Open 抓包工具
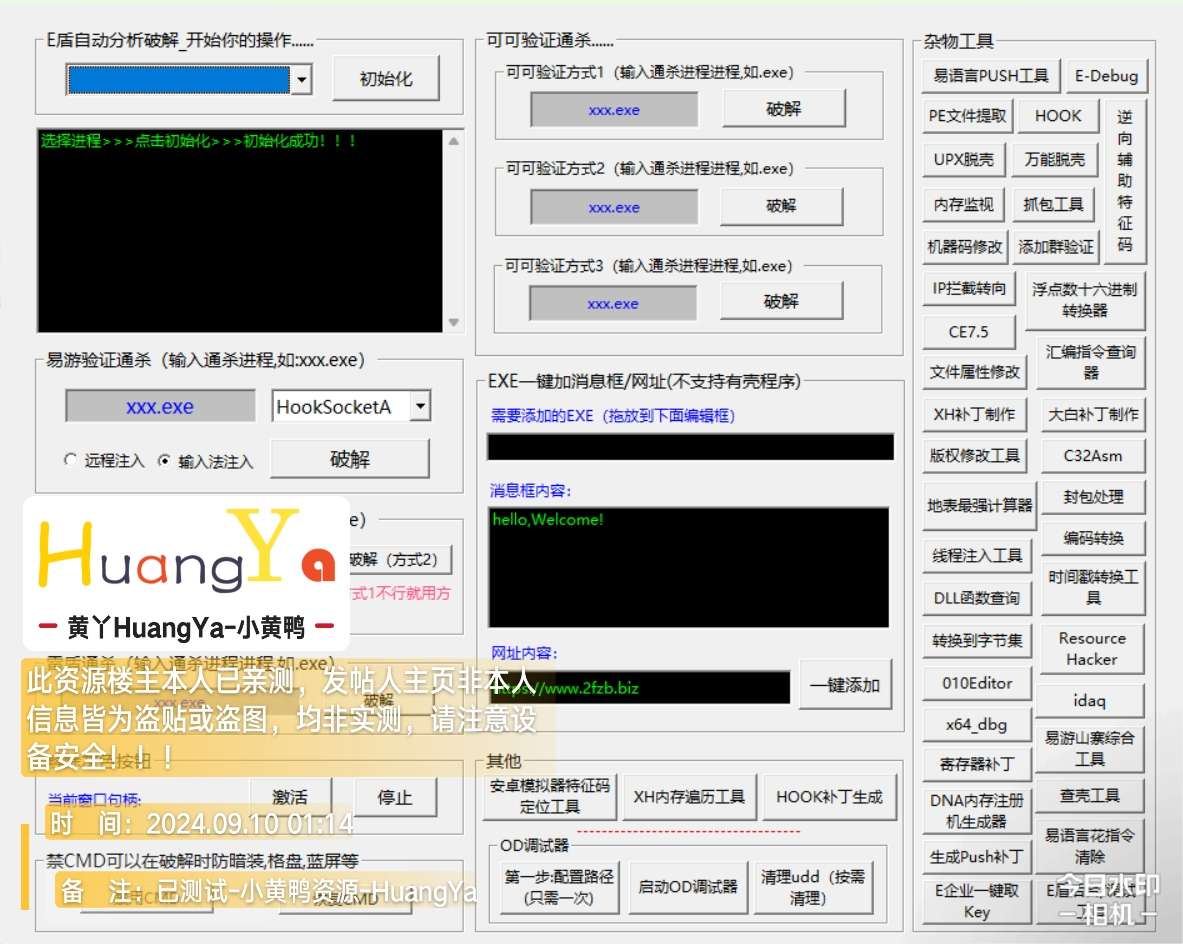This screenshot has width=1183, height=944. point(1052,204)
